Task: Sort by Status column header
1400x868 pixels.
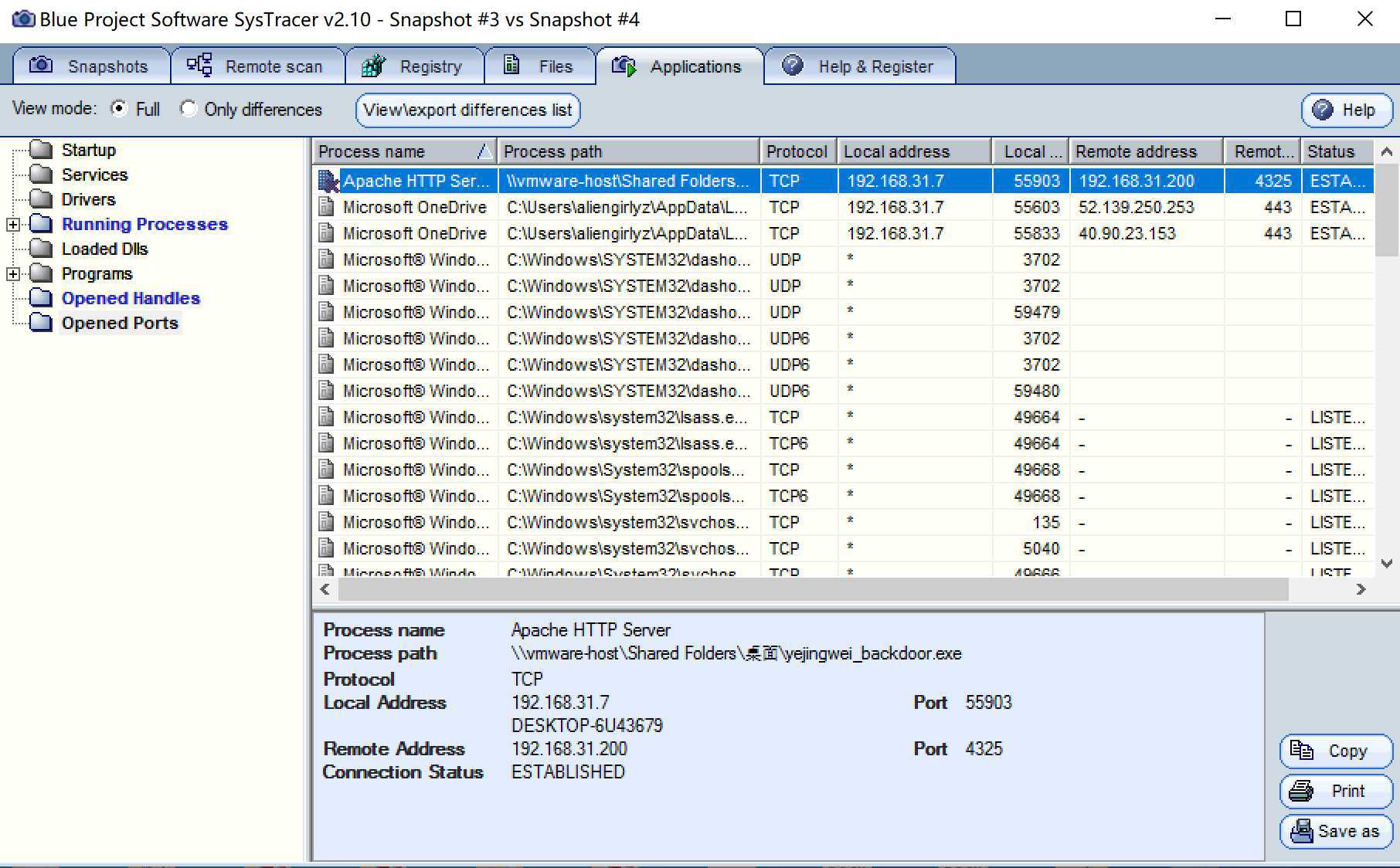Action: (x=1338, y=151)
